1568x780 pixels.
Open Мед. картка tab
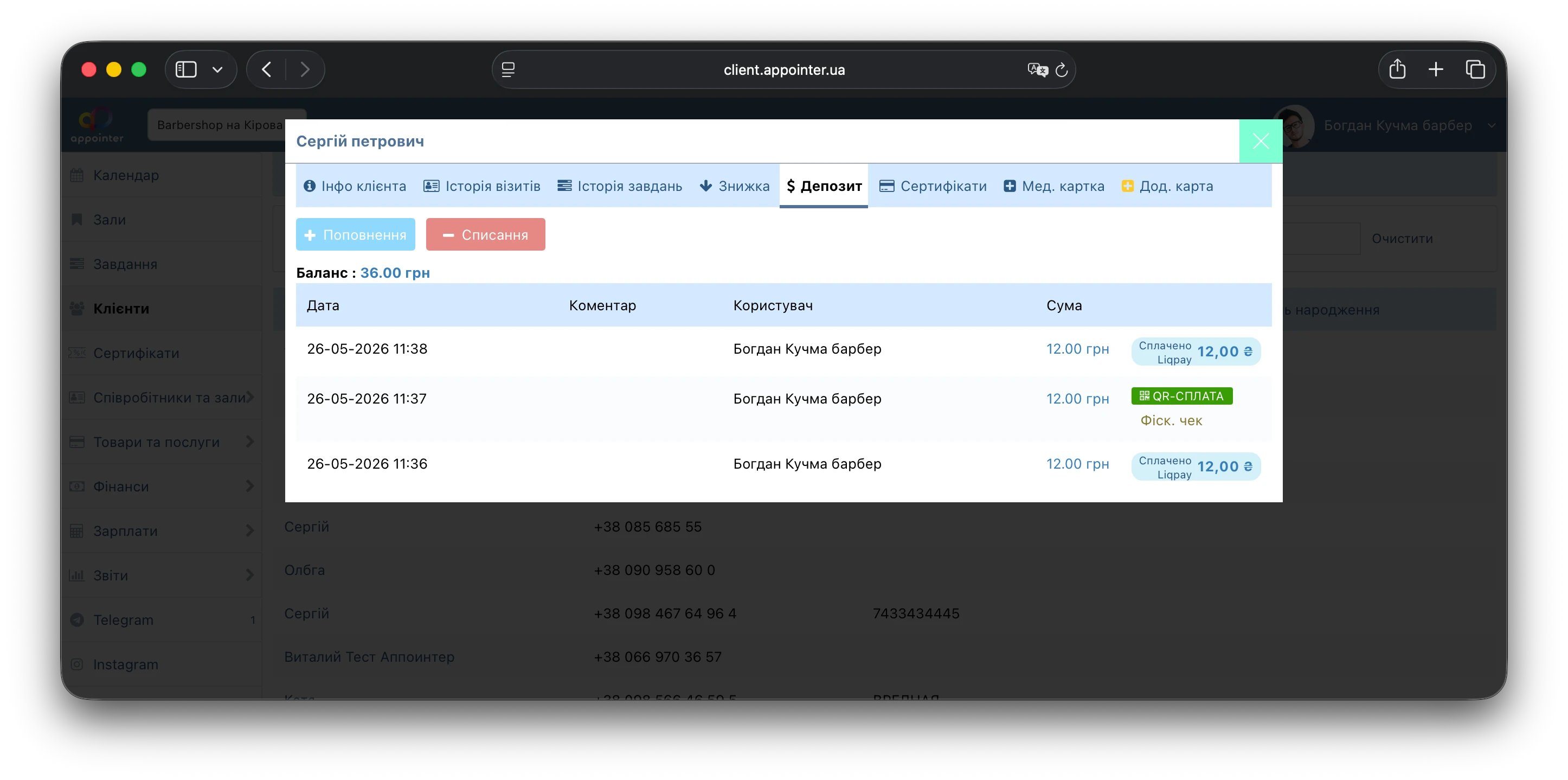point(1053,186)
